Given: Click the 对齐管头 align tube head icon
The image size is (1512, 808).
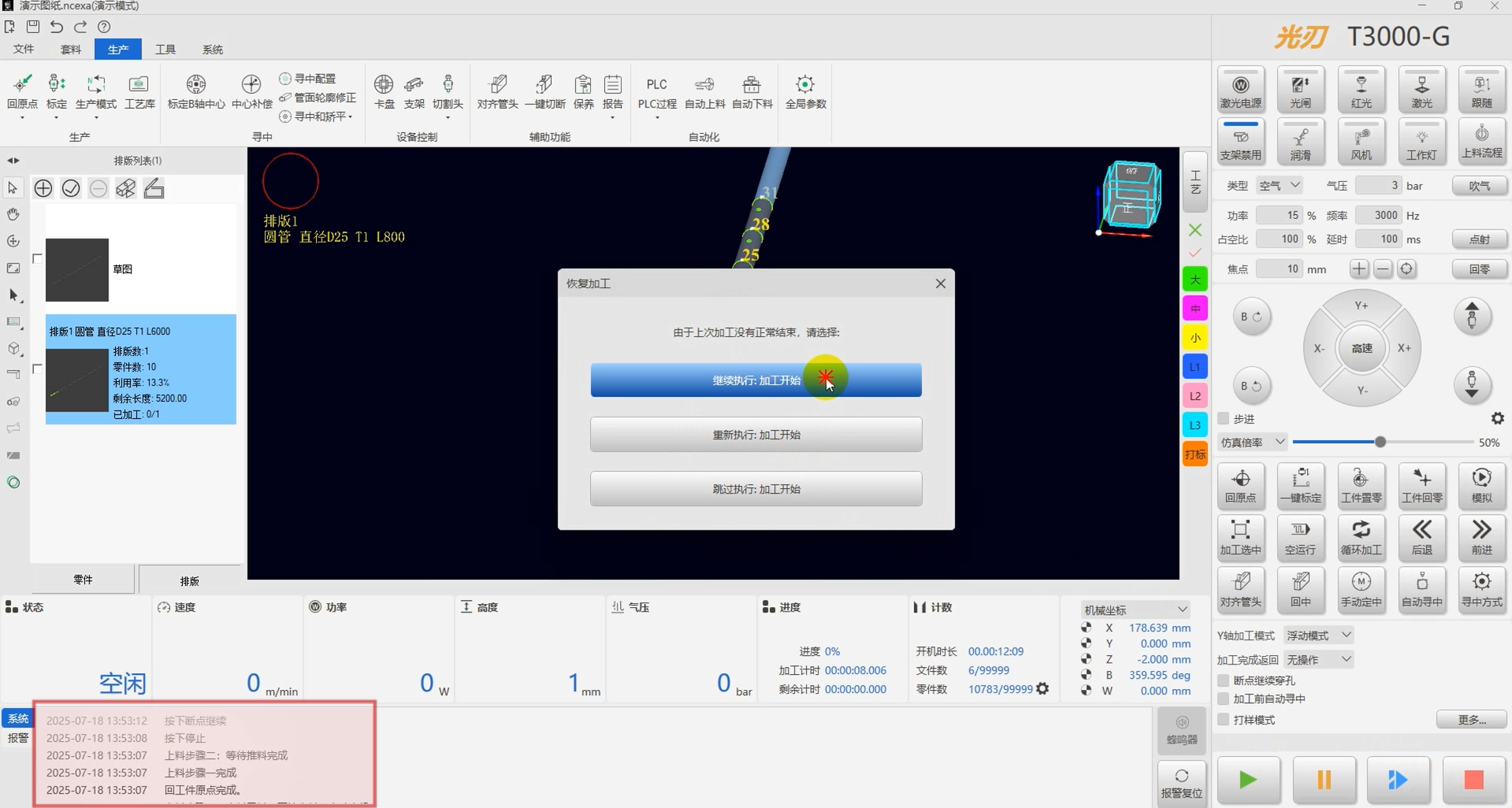Looking at the screenshot, I should pyautogui.click(x=497, y=92).
